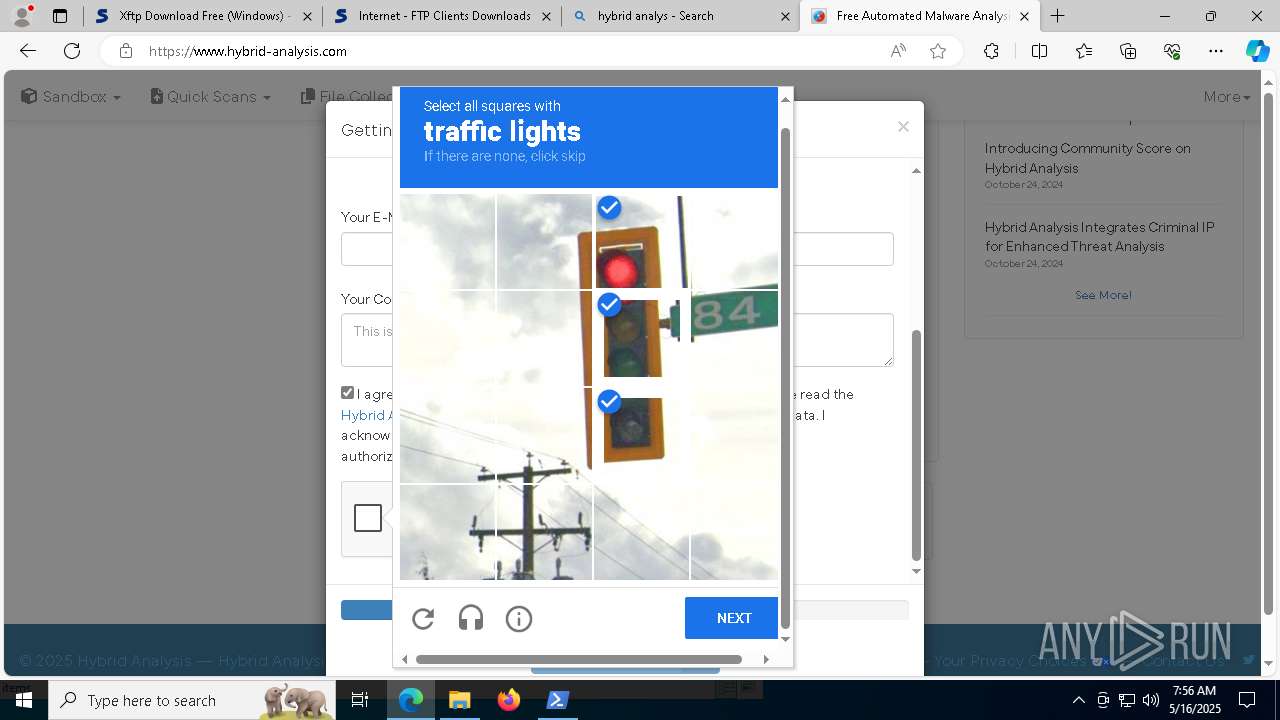Click the taskbar search box
The width and height of the screenshot is (1280, 720).
(192, 700)
